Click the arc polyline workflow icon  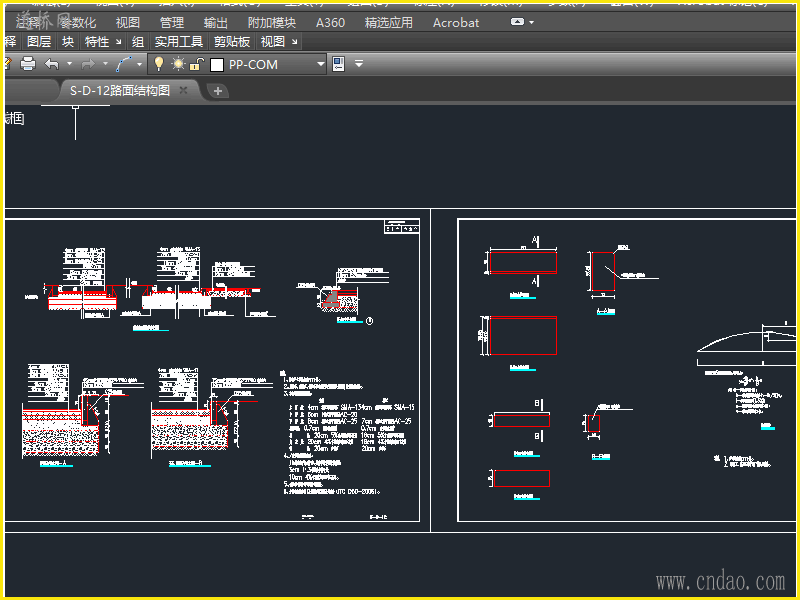tap(124, 64)
